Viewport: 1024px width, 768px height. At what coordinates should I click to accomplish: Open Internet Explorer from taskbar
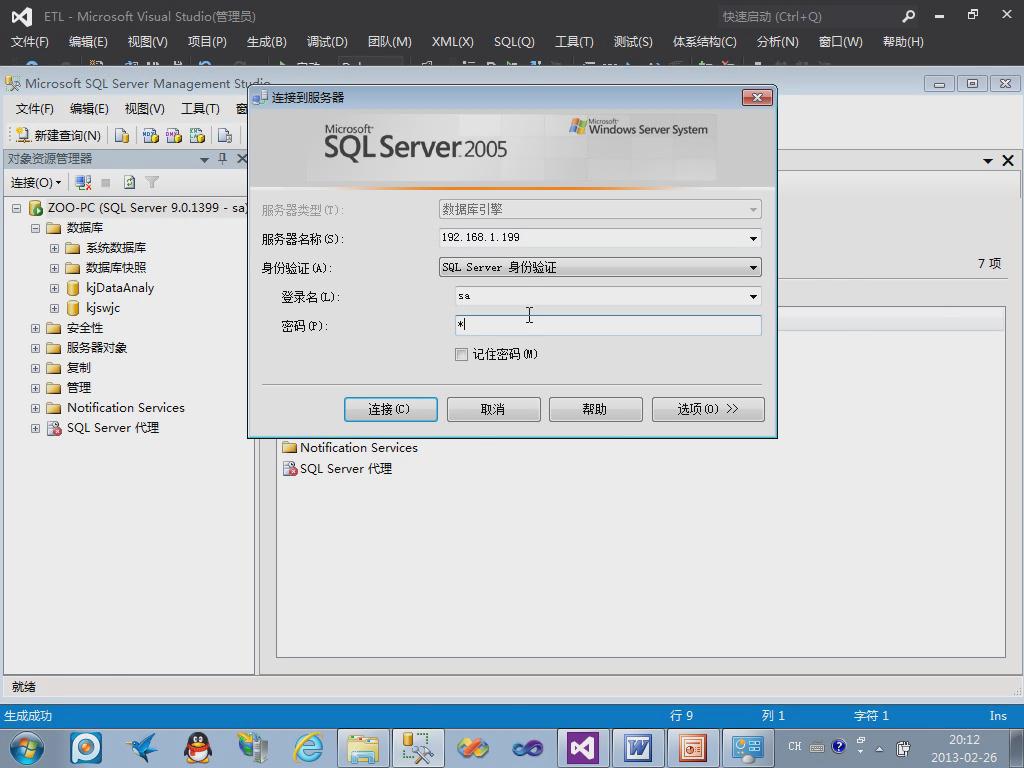tap(308, 748)
